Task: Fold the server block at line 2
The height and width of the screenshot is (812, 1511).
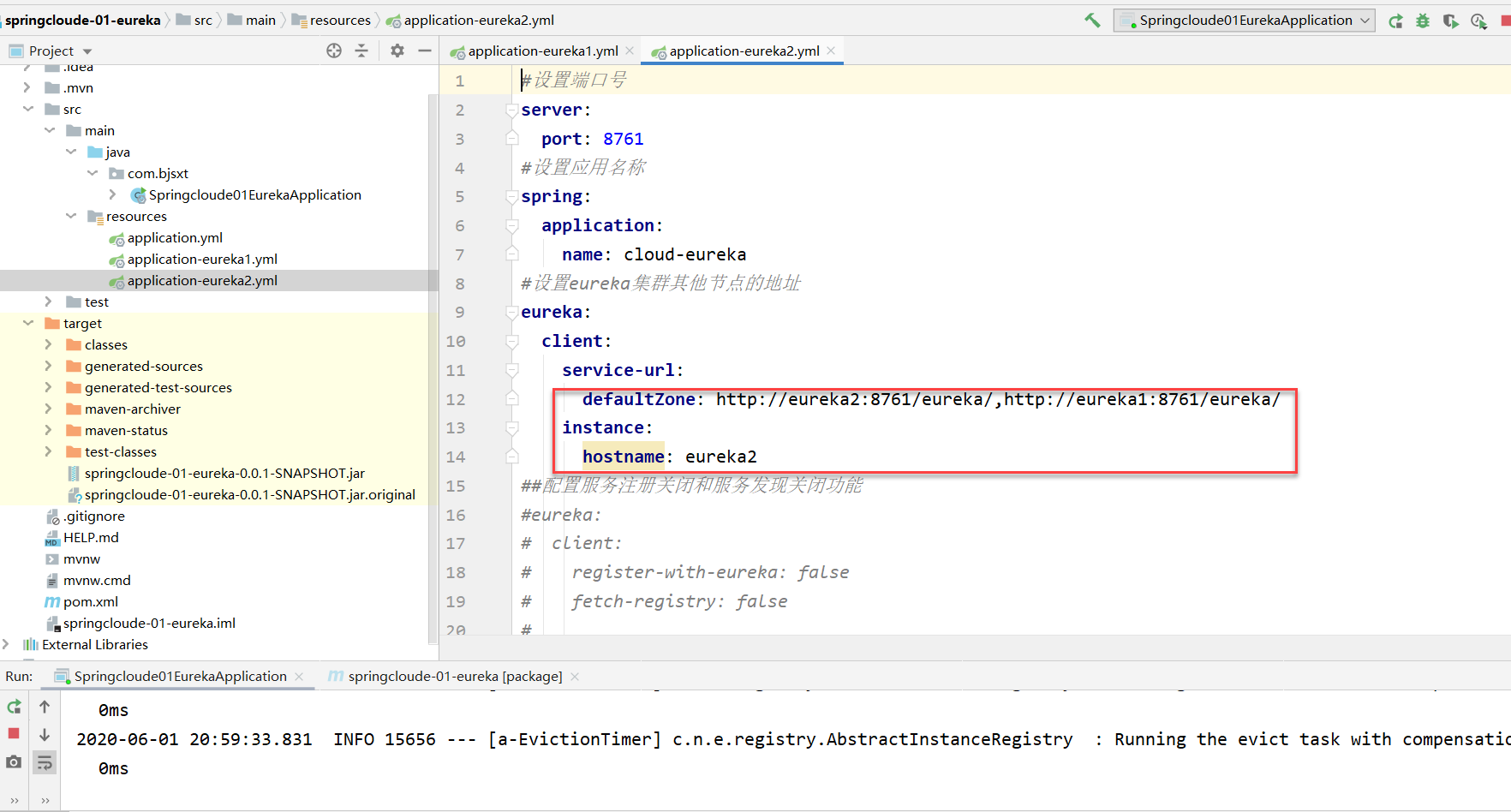Action: click(512, 110)
